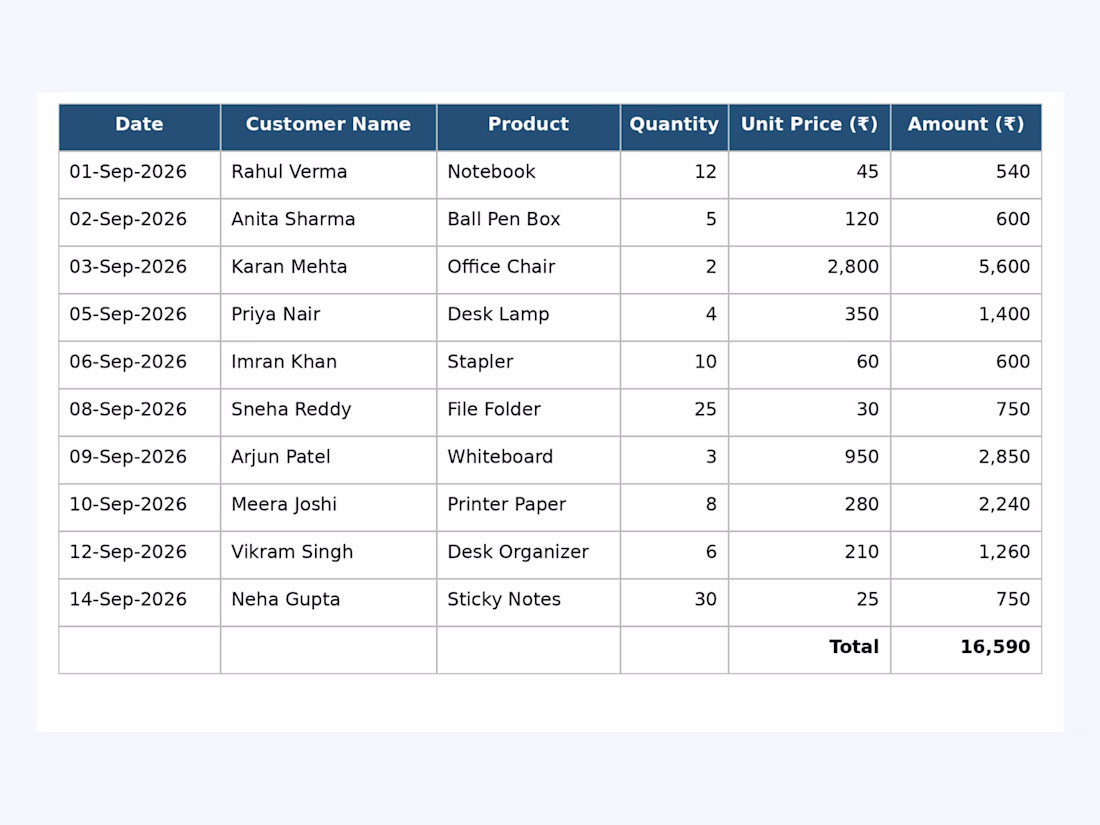
Task: Select the 14-Sep-2026 date cell
Action: pyautogui.click(x=140, y=603)
